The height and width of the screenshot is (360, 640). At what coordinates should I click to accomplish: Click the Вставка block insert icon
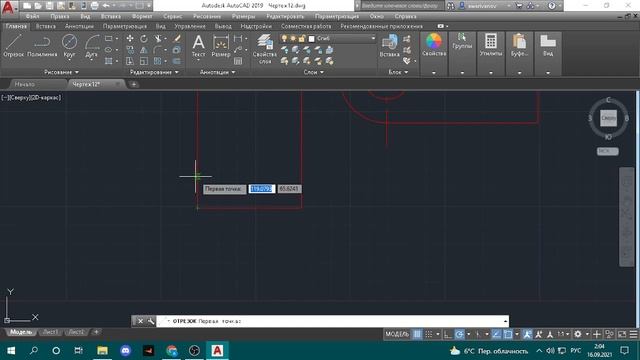(x=389, y=45)
